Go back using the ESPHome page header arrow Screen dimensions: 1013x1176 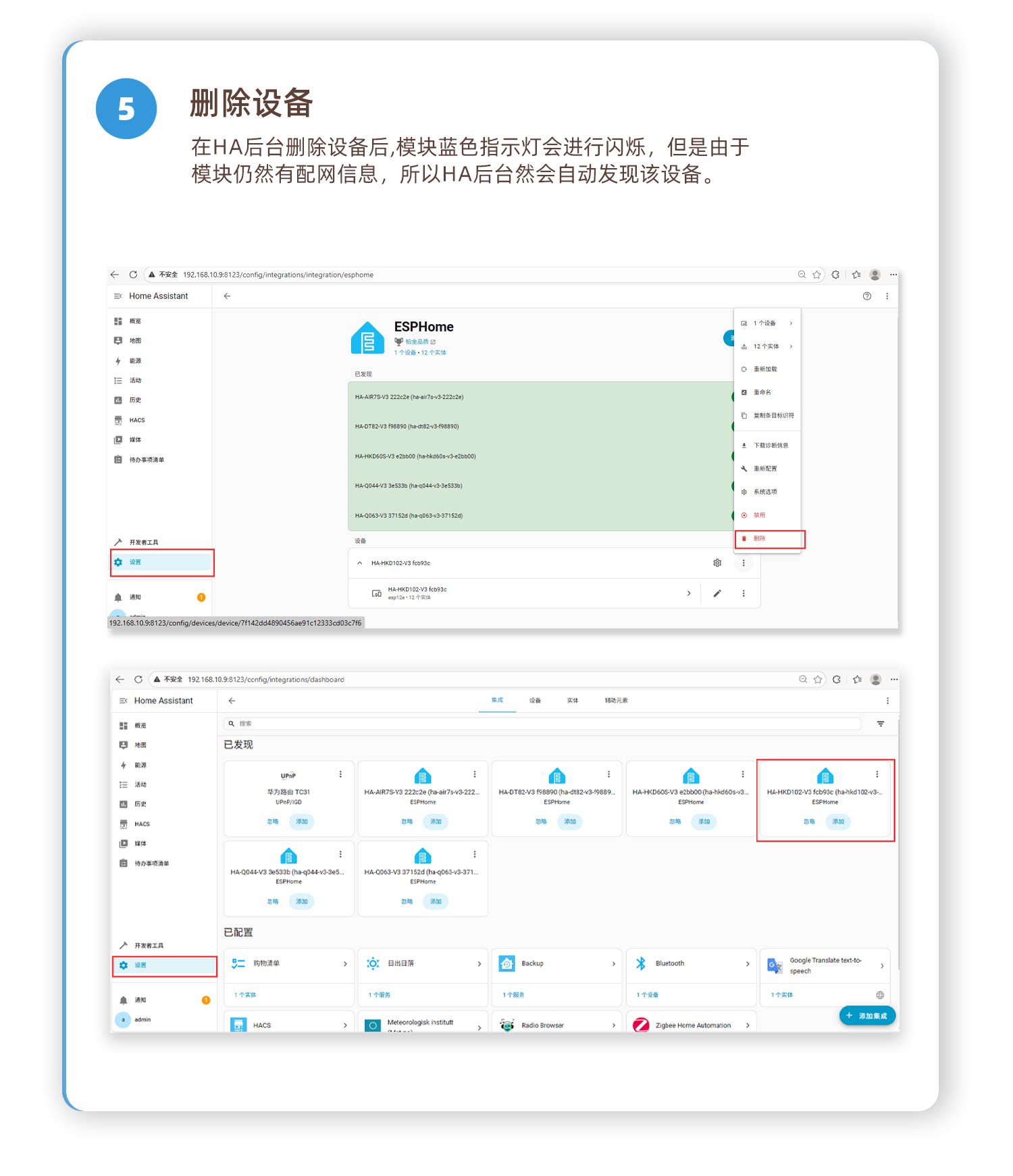click(227, 296)
